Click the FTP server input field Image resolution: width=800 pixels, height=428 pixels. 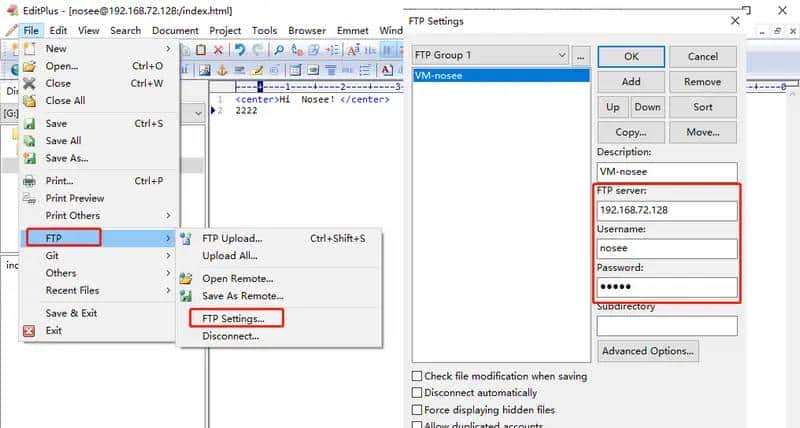tap(667, 210)
